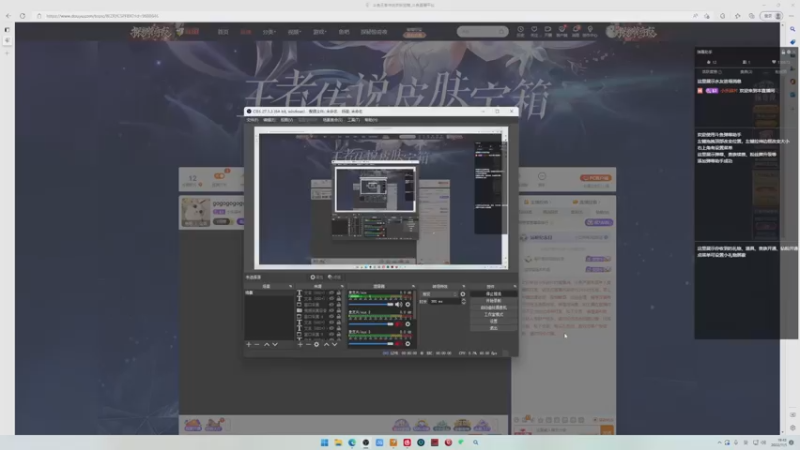Viewport: 800px width, 450px height.
Task: Open OBS 工具(T) menu
Action: [353, 120]
